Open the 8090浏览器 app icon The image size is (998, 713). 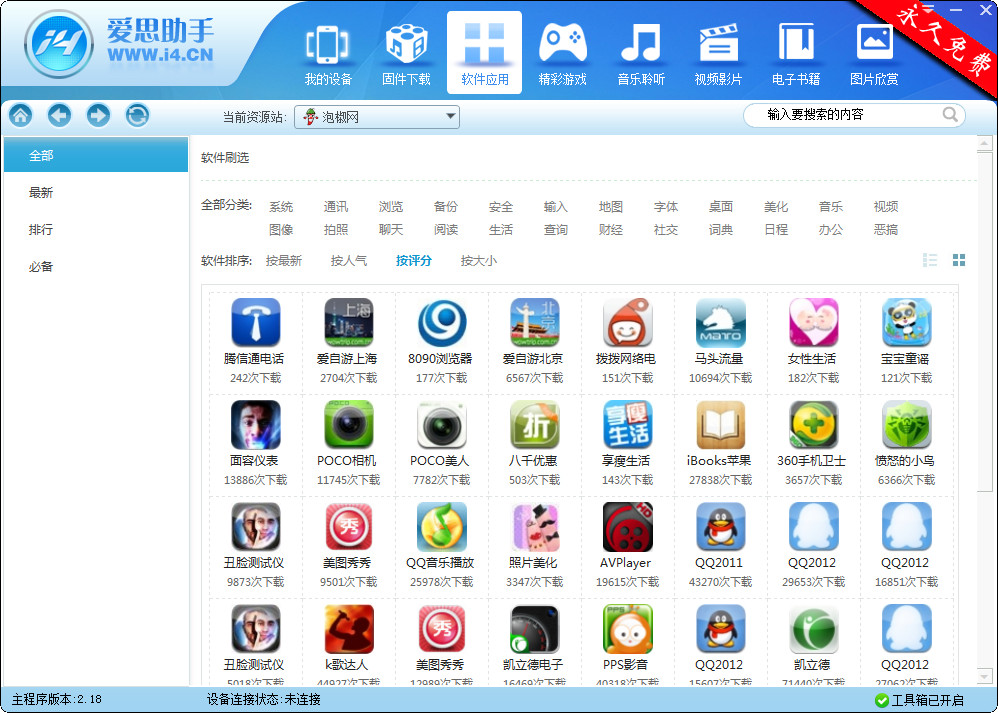pyautogui.click(x=442, y=322)
